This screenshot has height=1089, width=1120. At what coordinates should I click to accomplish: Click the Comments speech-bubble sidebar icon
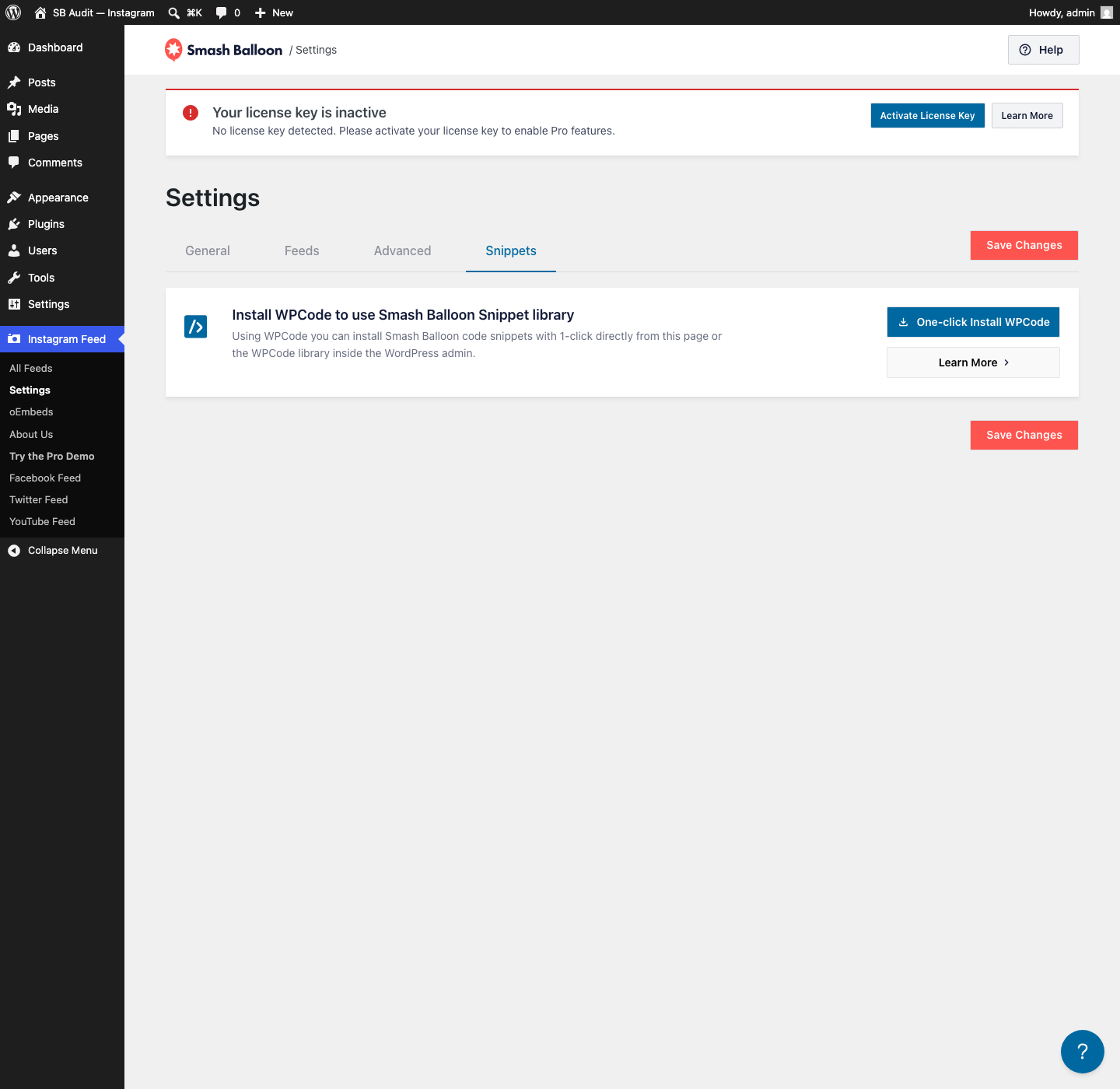coord(14,163)
